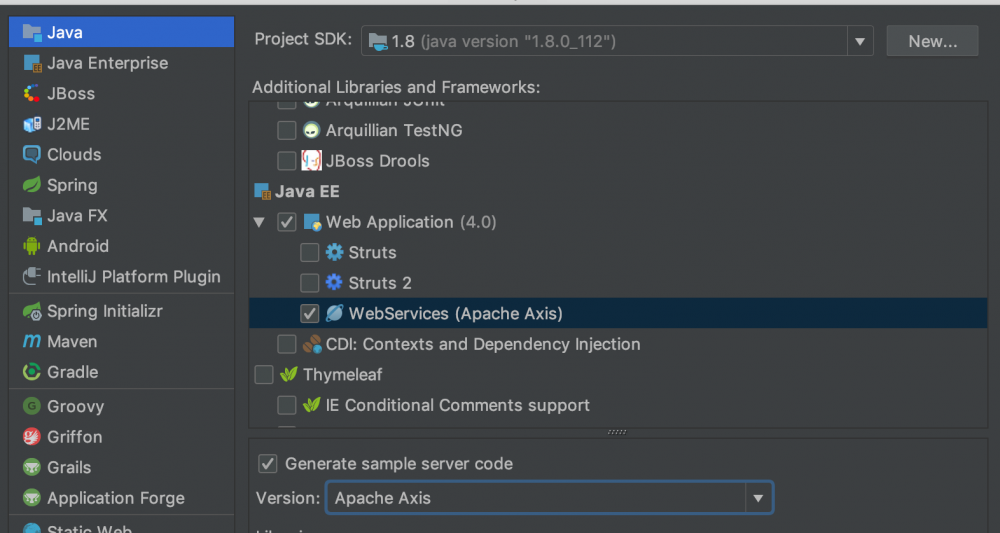1000x533 pixels.
Task: Uncheck the Web Application checkbox
Action: click(x=286, y=222)
